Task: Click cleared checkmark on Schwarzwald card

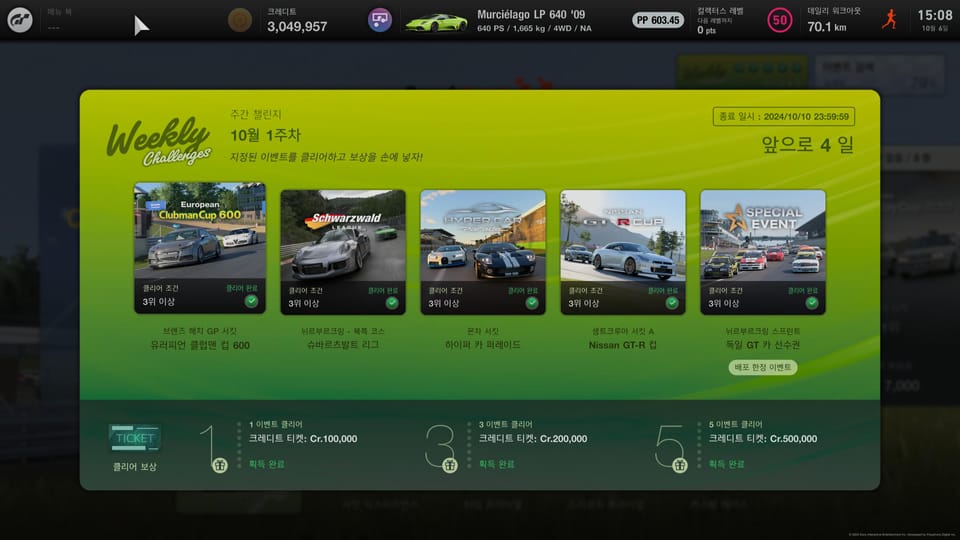Action: [392, 302]
